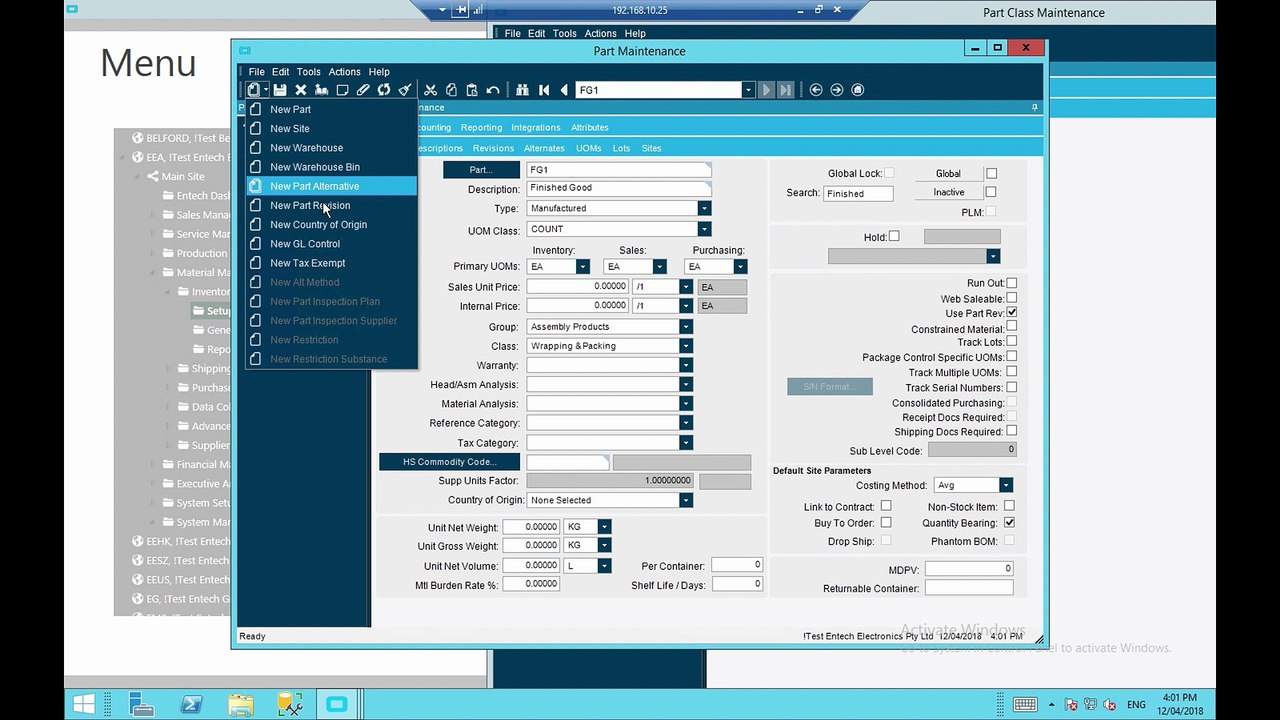Viewport: 1280px width, 720px height.
Task: Open the Costing Method dropdown
Action: click(x=1006, y=485)
